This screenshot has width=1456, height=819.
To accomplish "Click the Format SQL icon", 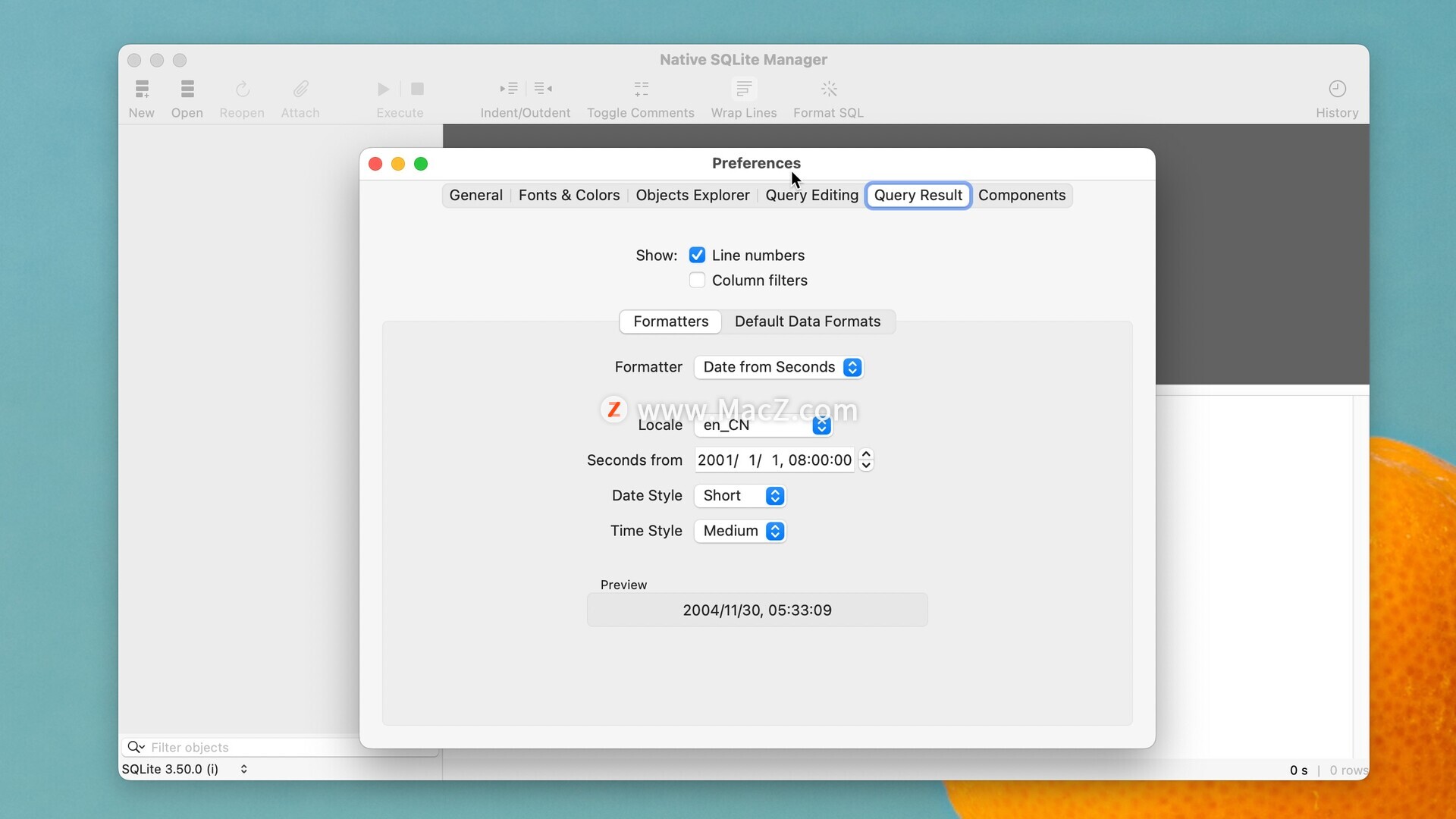I will coord(829,89).
